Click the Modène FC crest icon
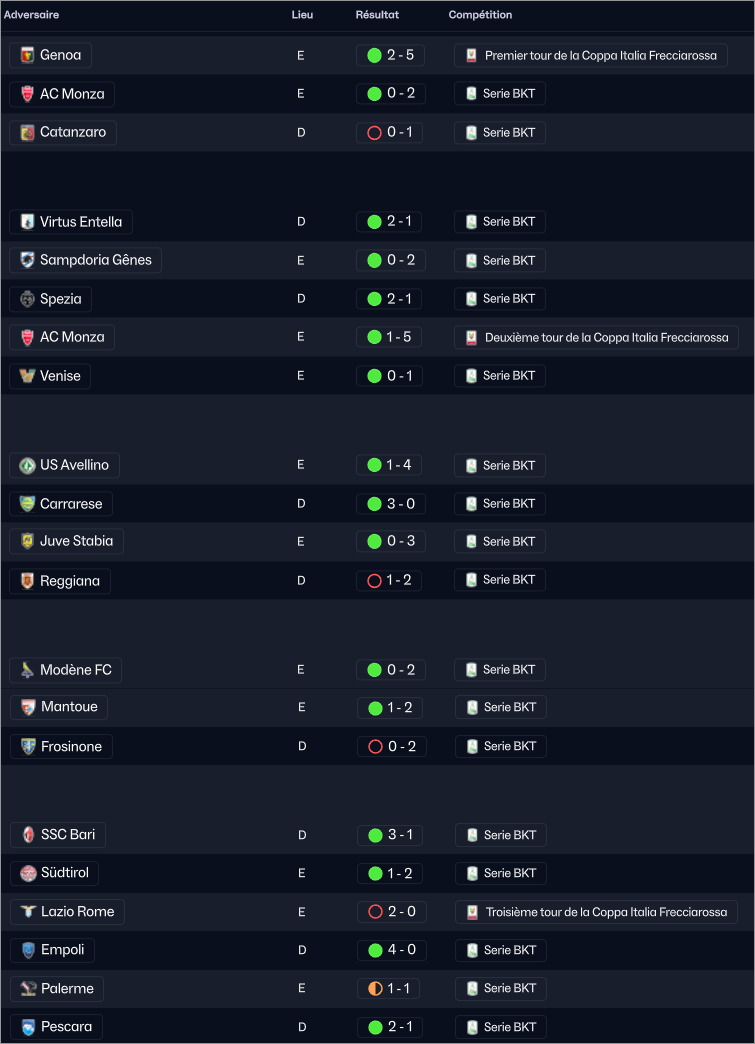Screen dimensions: 755x1044 point(27,670)
